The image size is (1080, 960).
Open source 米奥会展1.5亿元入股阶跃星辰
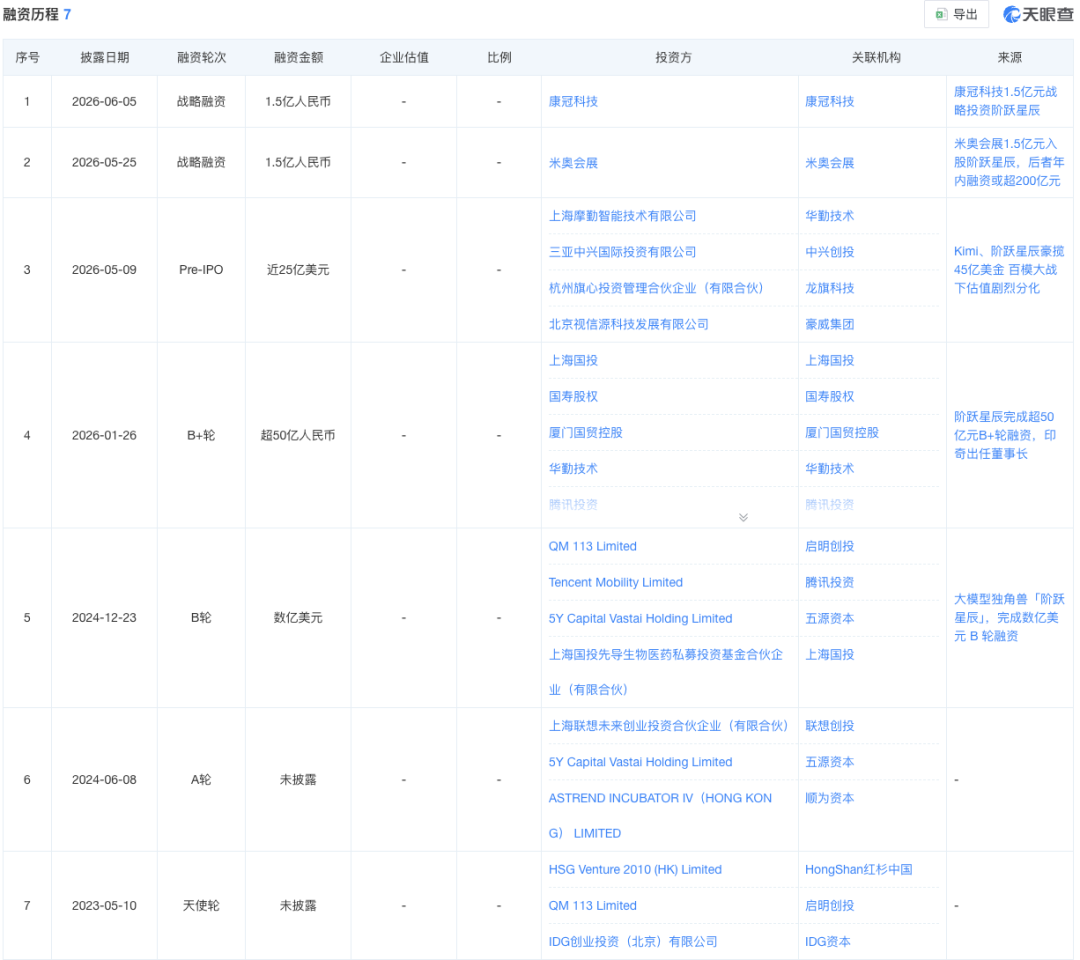[1008, 163]
